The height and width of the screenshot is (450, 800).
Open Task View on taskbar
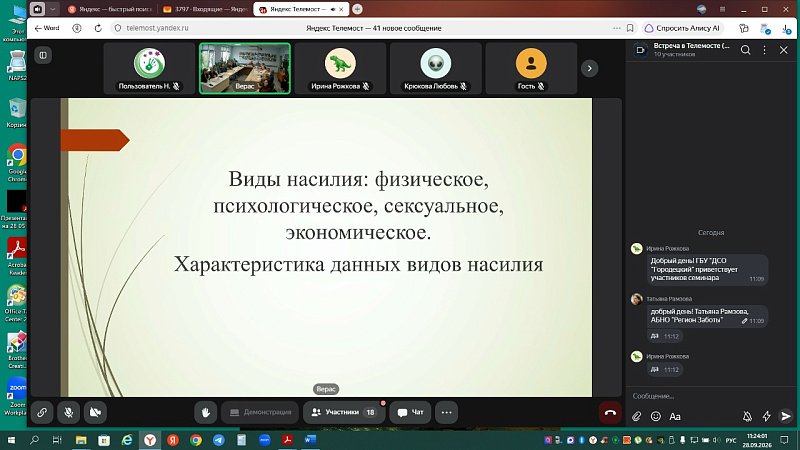57,440
